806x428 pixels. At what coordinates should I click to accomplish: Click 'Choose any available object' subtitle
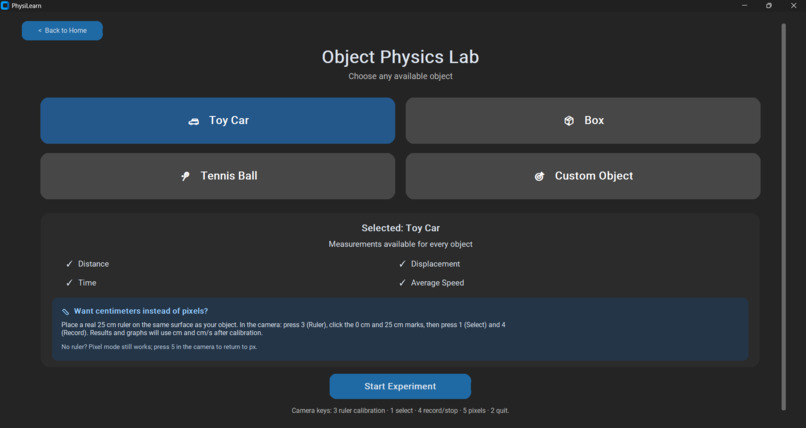click(400, 76)
